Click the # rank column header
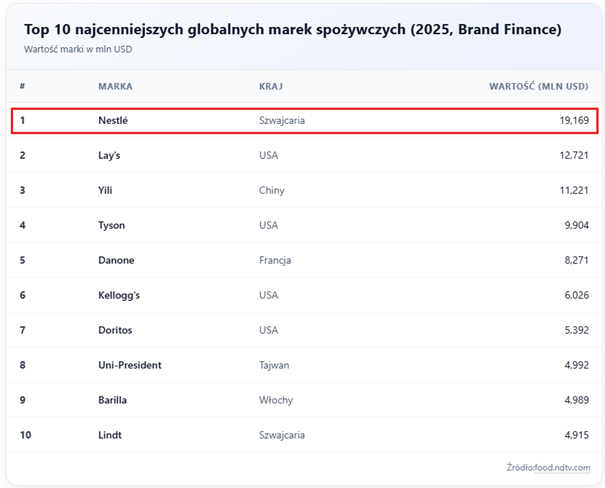Screen dimensions: 605x488 [22, 86]
